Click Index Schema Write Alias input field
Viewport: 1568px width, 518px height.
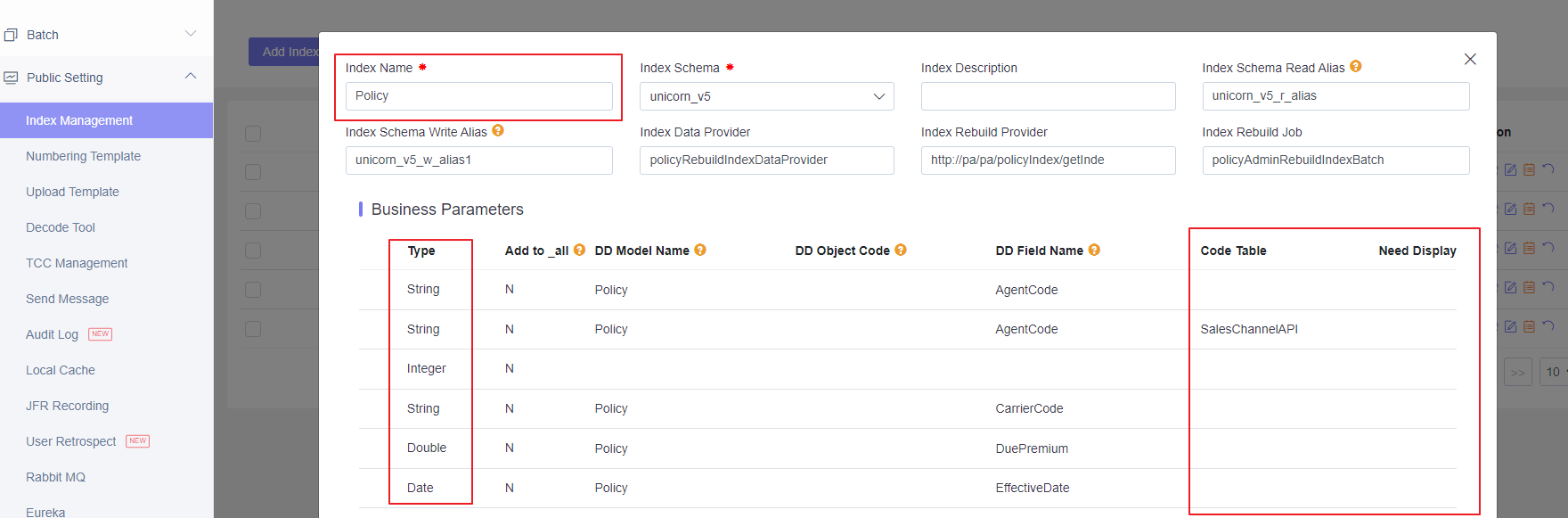click(x=479, y=160)
